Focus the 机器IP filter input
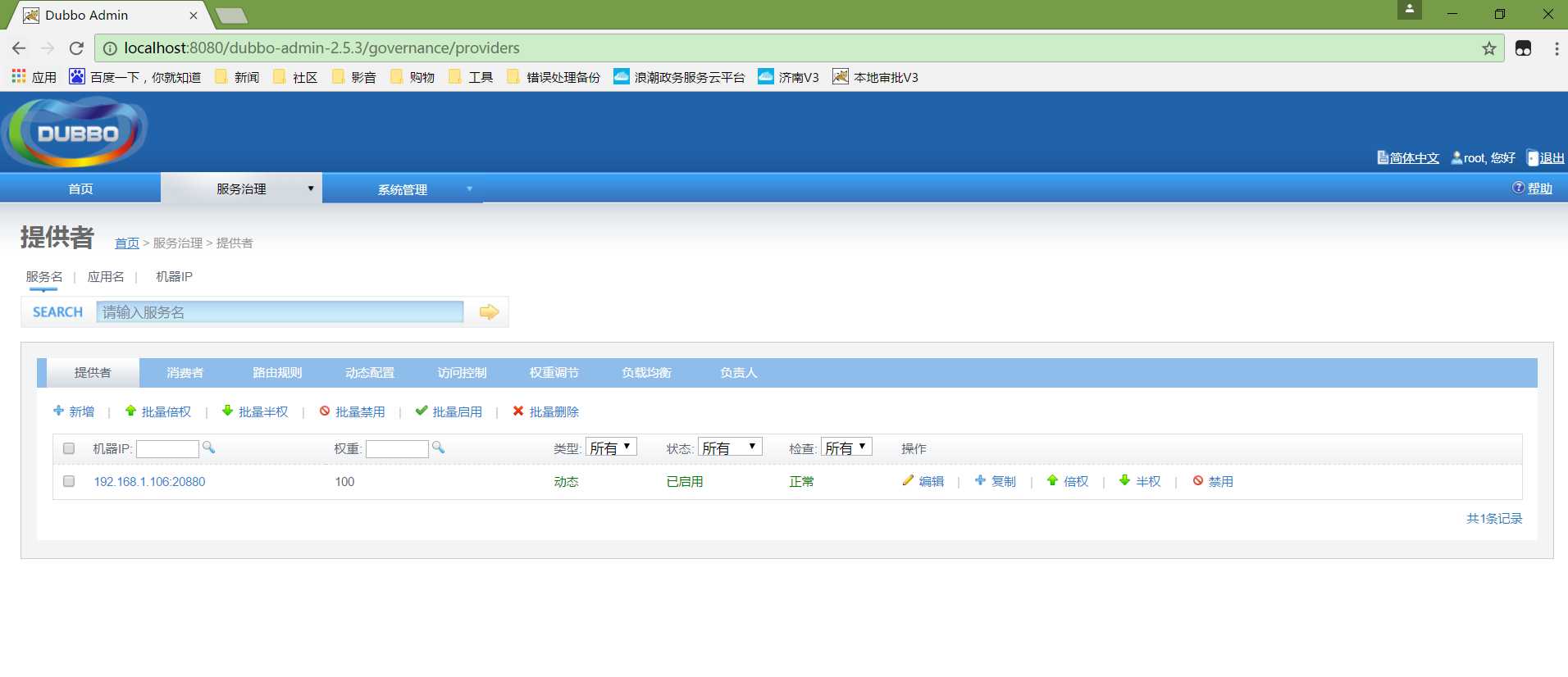Screen dimensions: 1568x677 (x=167, y=448)
